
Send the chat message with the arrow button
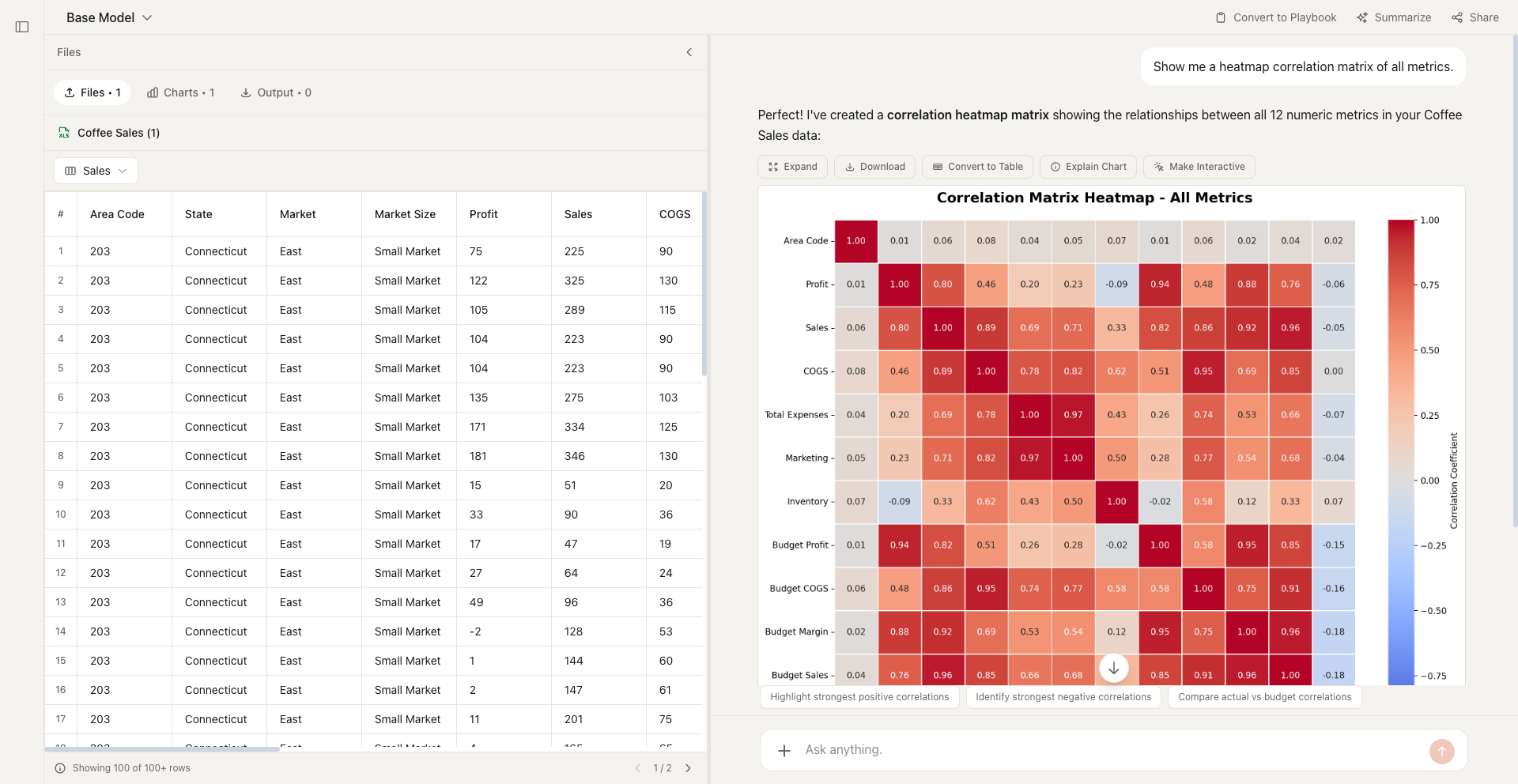pos(1442,752)
